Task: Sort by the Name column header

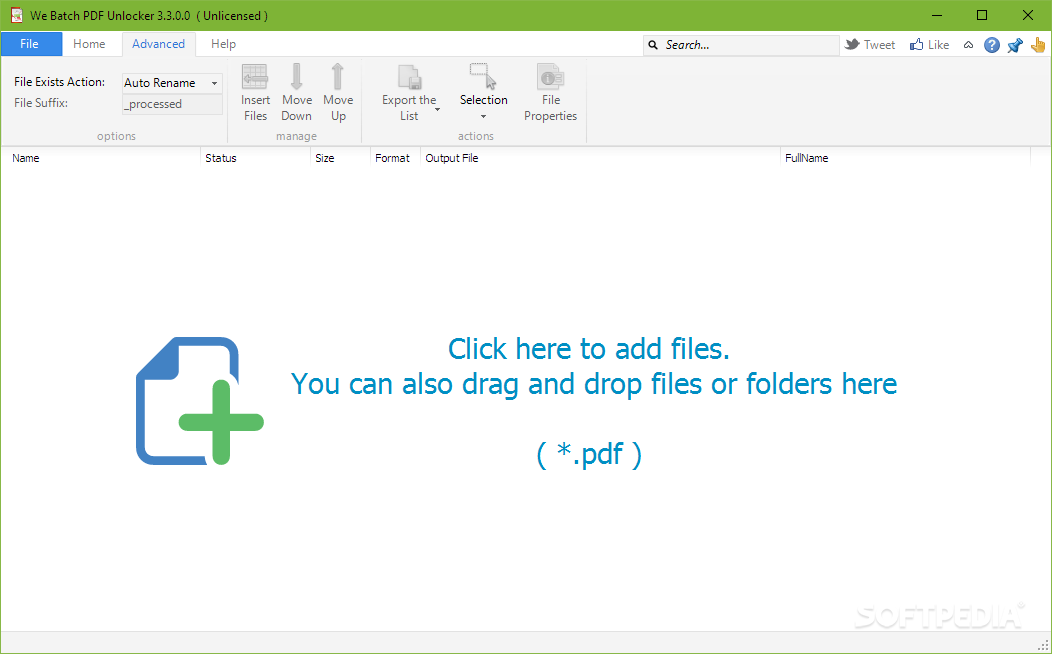Action: coord(101,158)
